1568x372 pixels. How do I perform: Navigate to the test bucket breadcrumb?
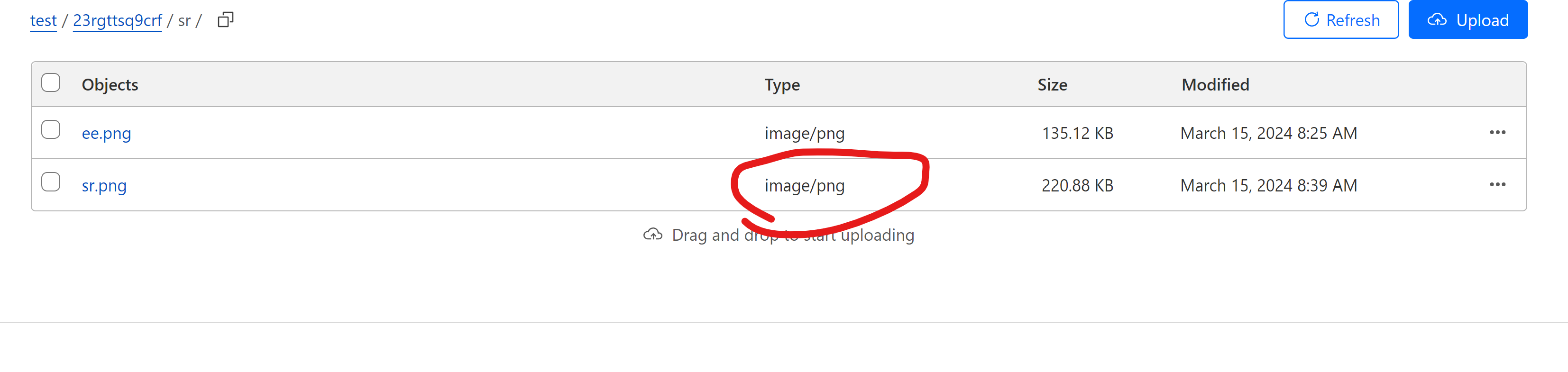tap(43, 20)
